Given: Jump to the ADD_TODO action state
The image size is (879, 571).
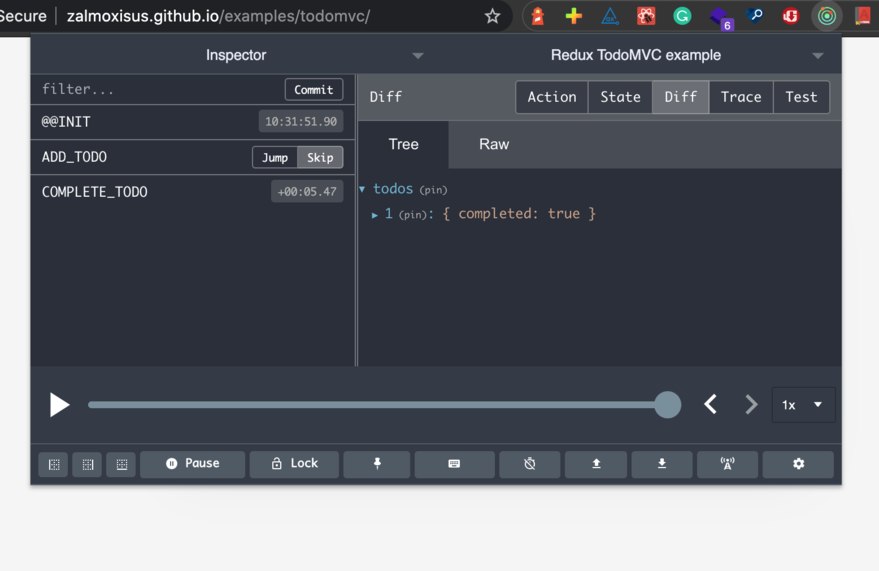Looking at the screenshot, I should click(275, 157).
